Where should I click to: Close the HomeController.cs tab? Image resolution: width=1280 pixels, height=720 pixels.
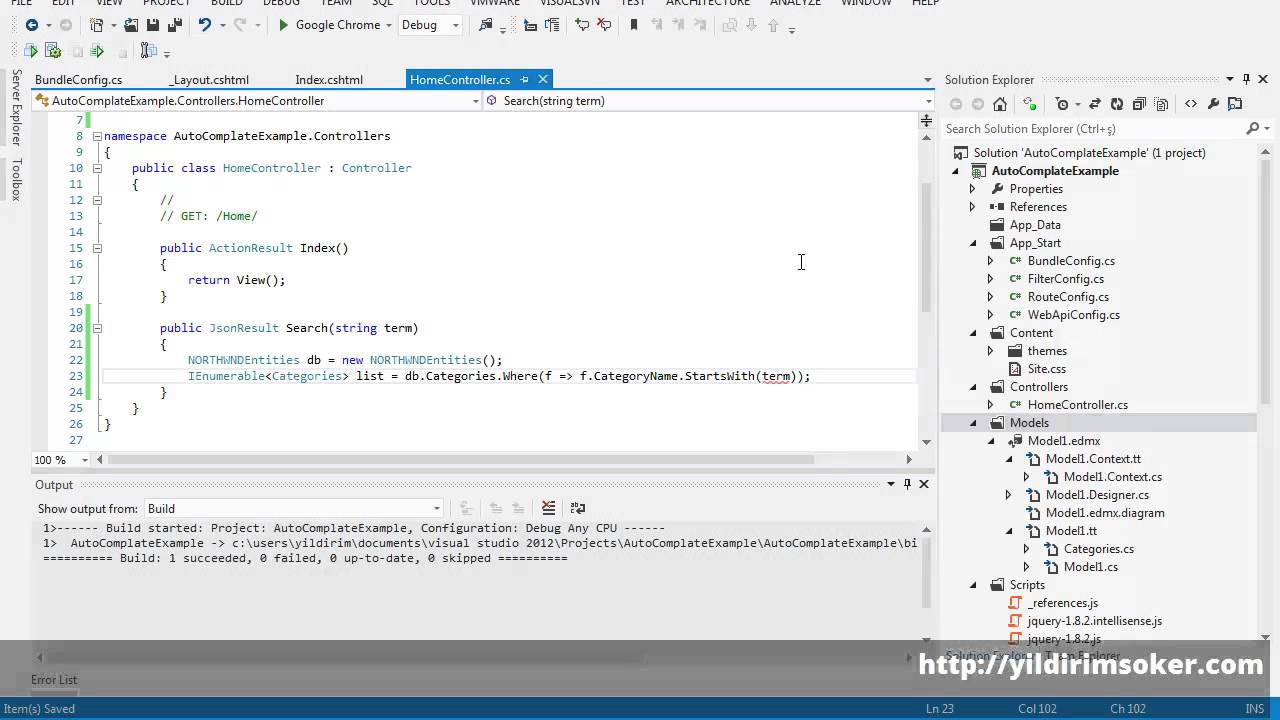click(x=543, y=79)
